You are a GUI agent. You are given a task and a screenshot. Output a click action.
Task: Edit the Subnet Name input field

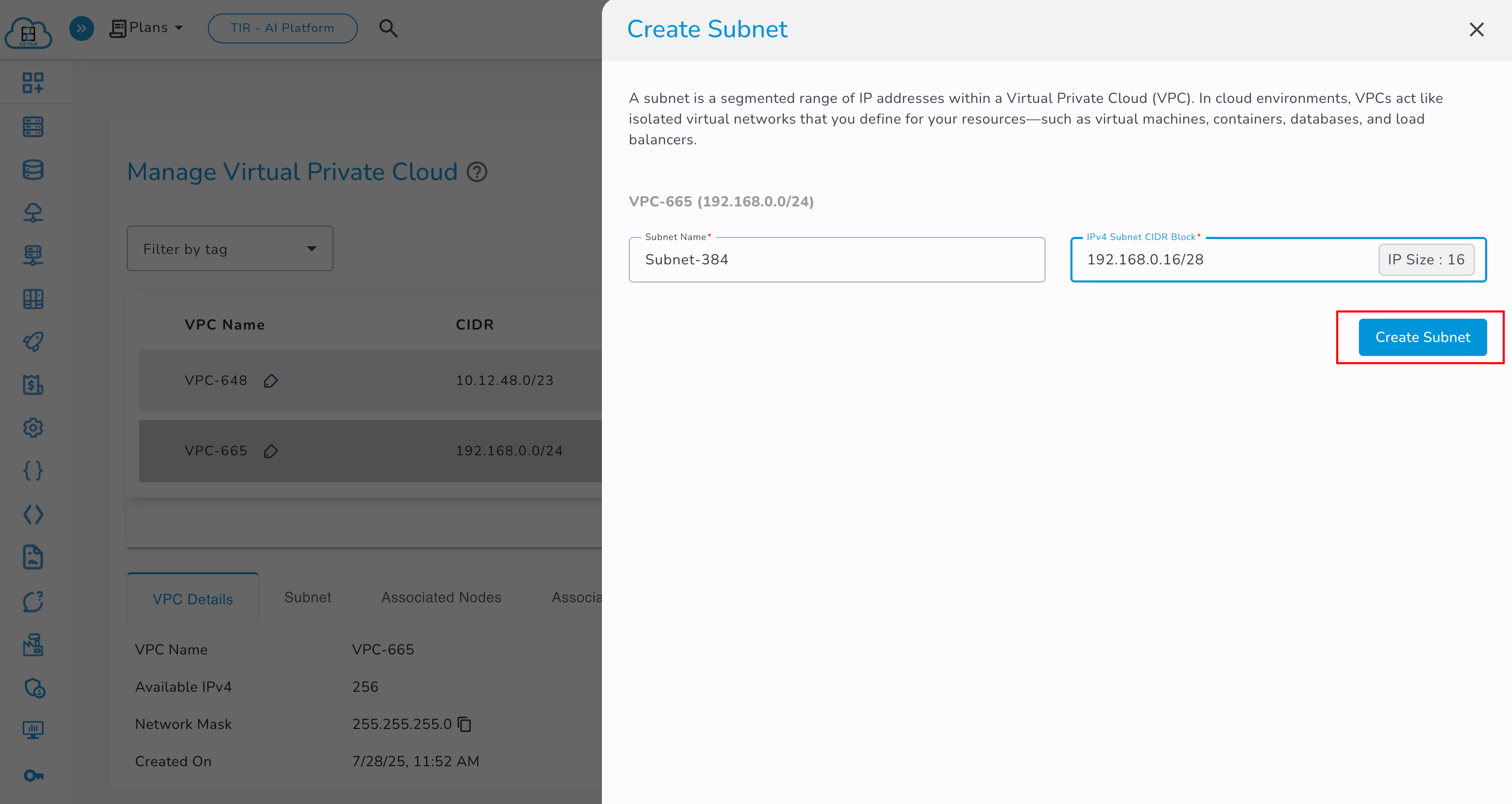pyautogui.click(x=837, y=259)
